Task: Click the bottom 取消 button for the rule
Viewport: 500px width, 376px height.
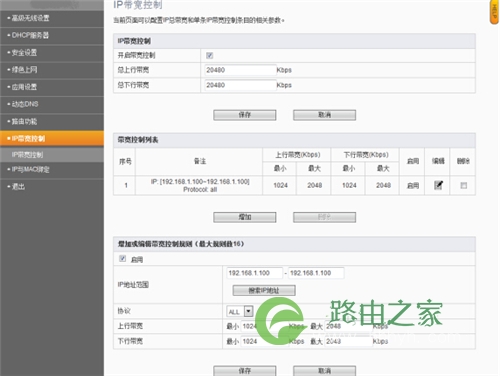Action: point(324,371)
